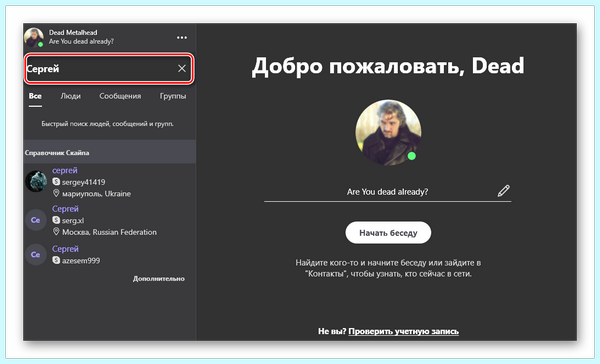Select the Все tab
Viewport: 600px width, 364px height.
pyautogui.click(x=35, y=96)
